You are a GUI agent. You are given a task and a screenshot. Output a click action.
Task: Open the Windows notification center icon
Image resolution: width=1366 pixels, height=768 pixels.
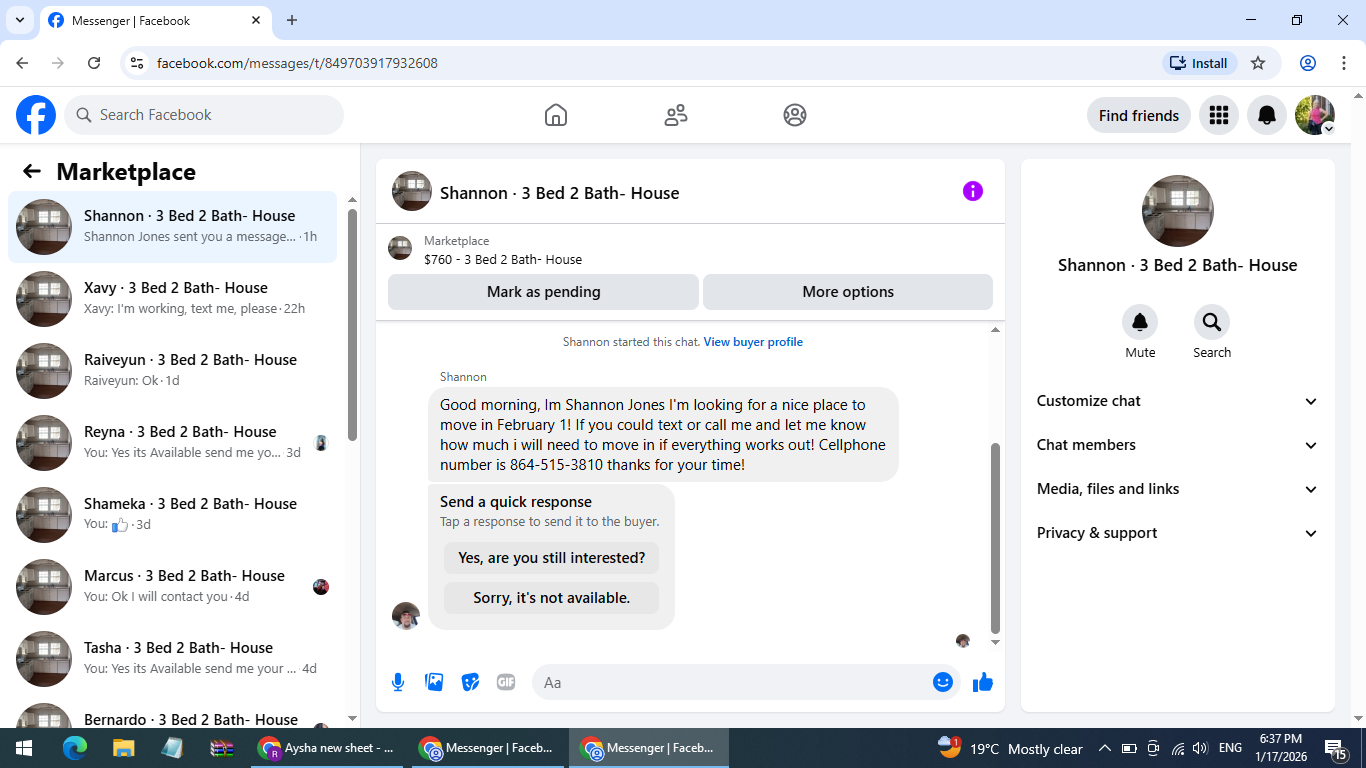[x=1336, y=748]
